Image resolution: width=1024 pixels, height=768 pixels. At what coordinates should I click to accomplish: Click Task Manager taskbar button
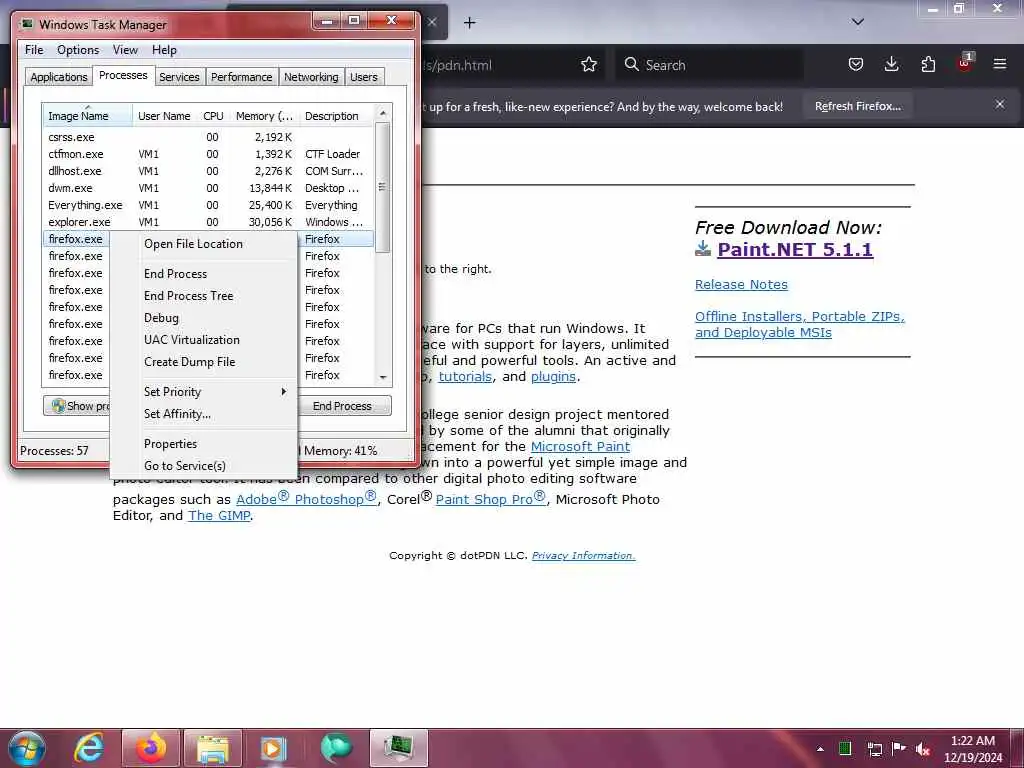[398, 748]
